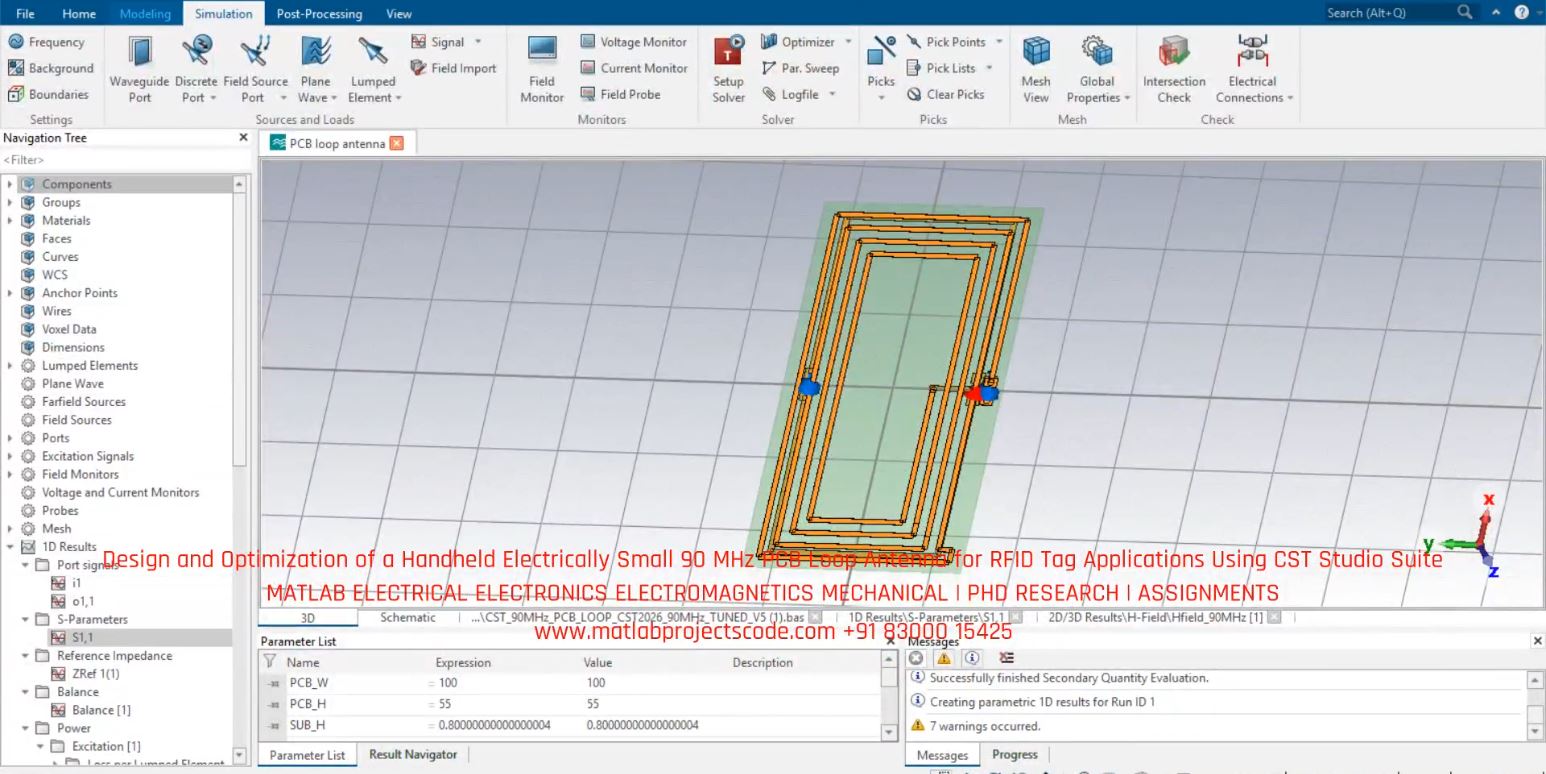Clear Picks in the Picks group
Image resolution: width=1546 pixels, height=774 pixels.
(945, 94)
